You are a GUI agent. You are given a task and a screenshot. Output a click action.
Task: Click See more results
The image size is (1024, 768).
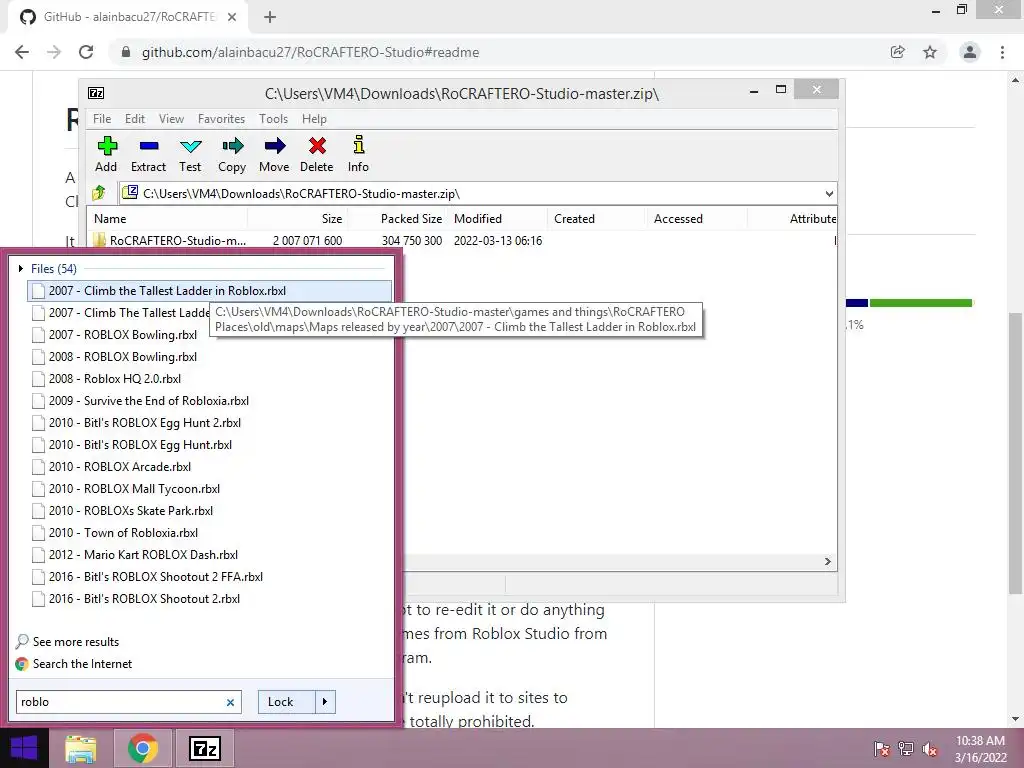pyautogui.click(x=76, y=642)
